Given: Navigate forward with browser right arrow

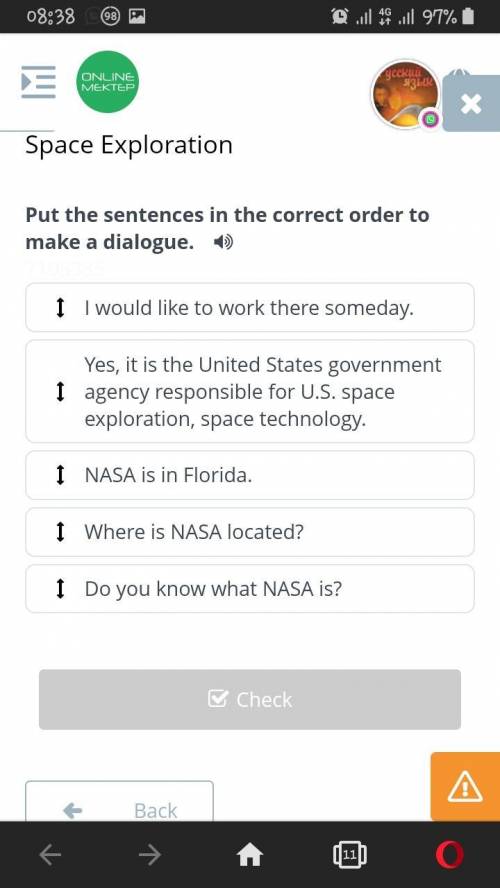Looking at the screenshot, I should coord(149,854).
